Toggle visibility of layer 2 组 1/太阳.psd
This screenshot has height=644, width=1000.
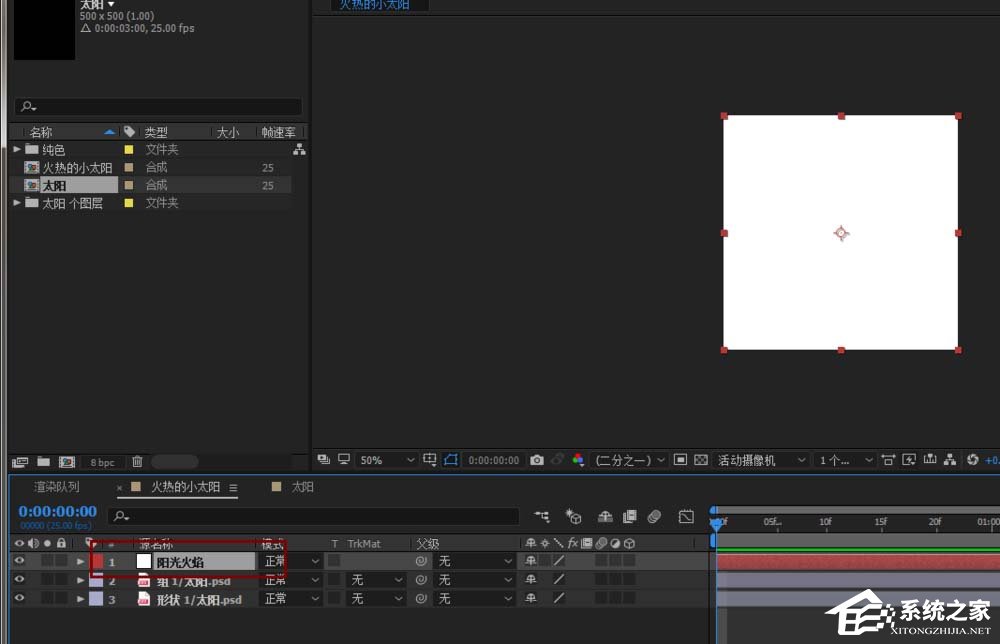19,580
